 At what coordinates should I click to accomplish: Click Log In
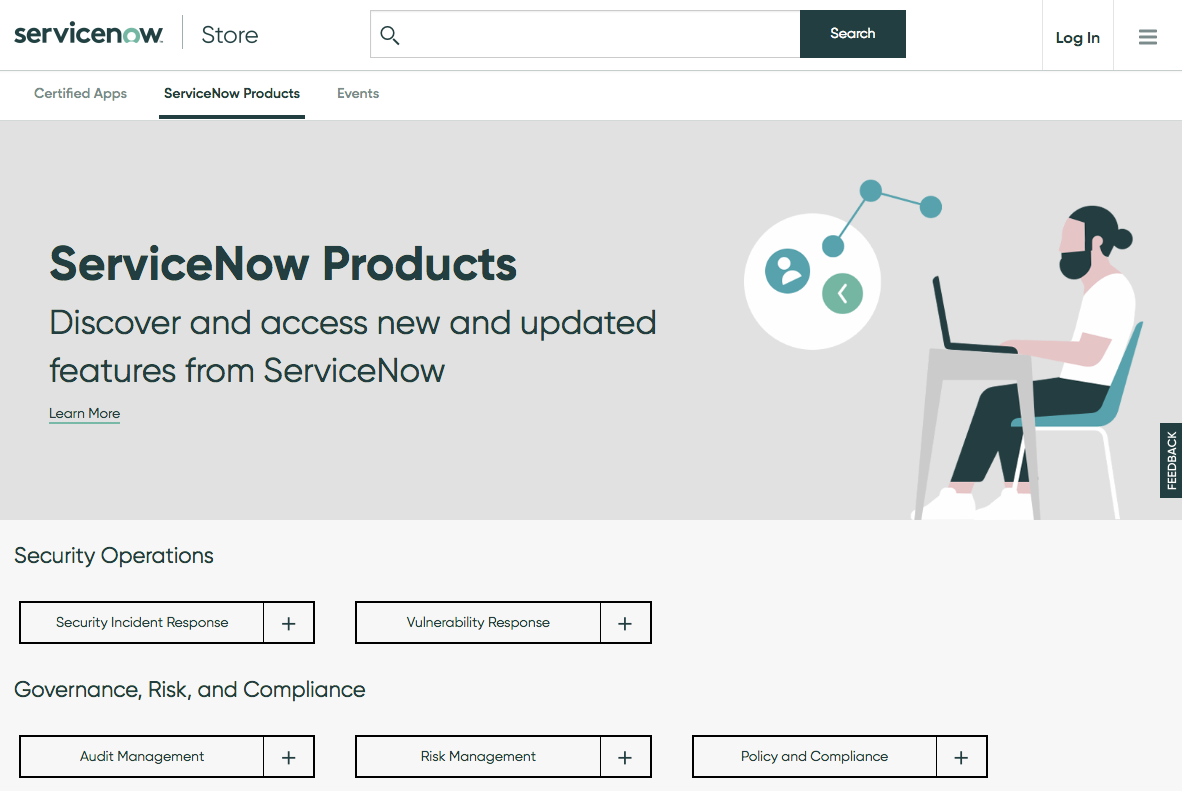pos(1077,37)
